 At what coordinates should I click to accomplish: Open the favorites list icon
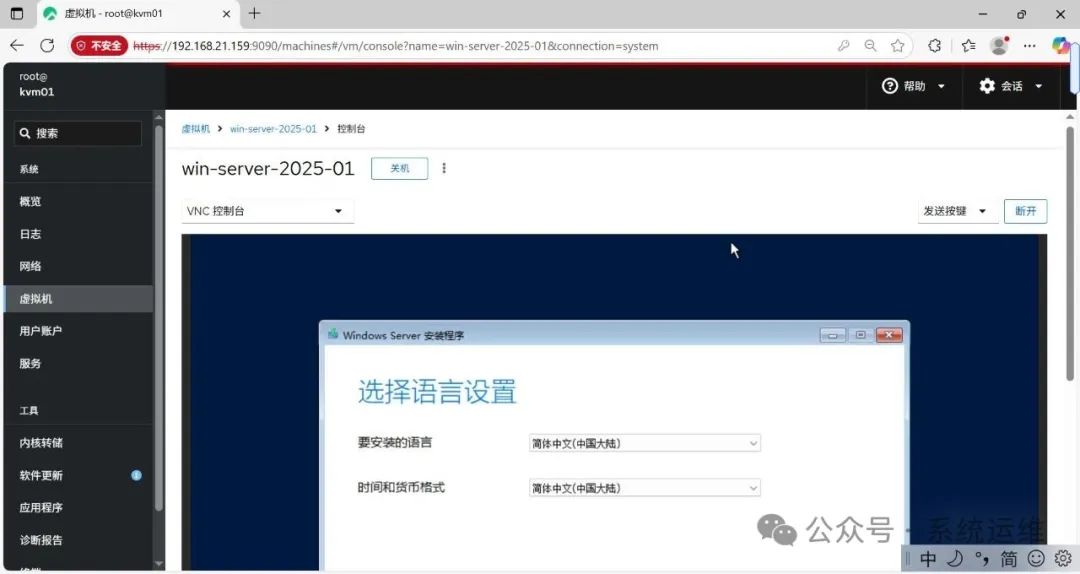pos(968,46)
